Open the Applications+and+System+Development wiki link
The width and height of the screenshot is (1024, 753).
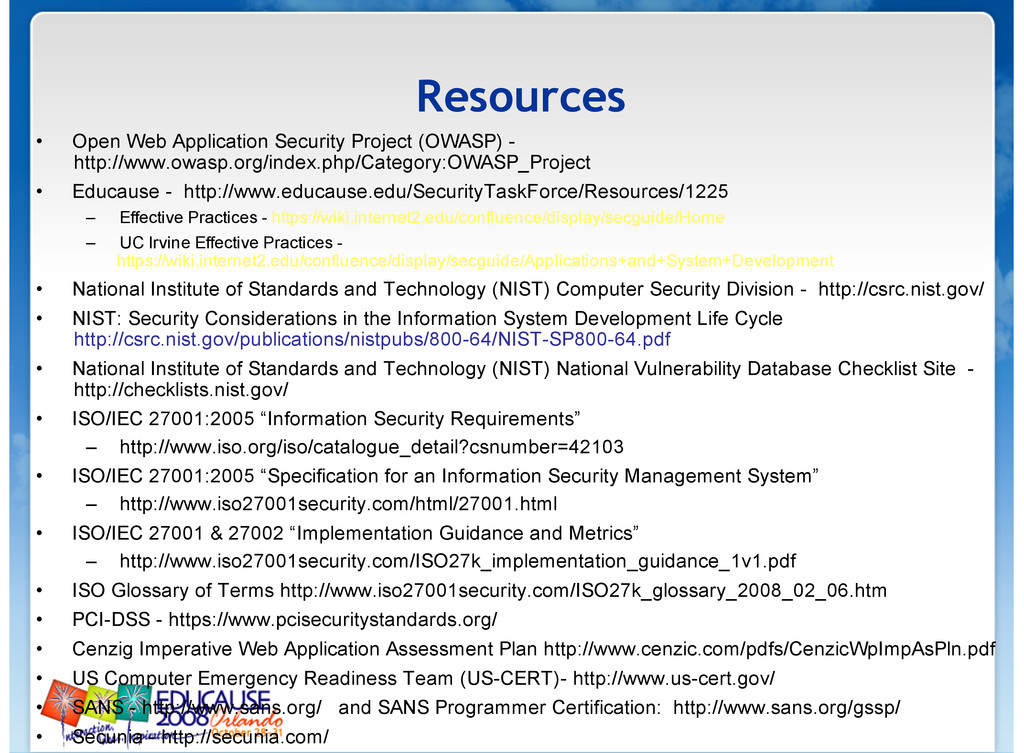[x=475, y=261]
